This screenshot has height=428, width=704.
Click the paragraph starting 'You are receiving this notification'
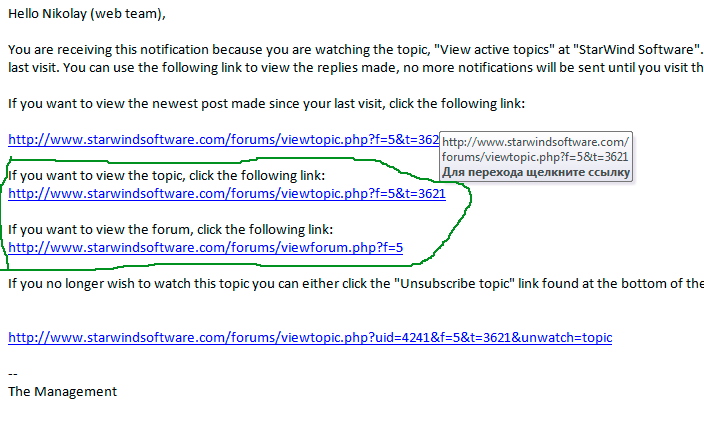coord(356,49)
